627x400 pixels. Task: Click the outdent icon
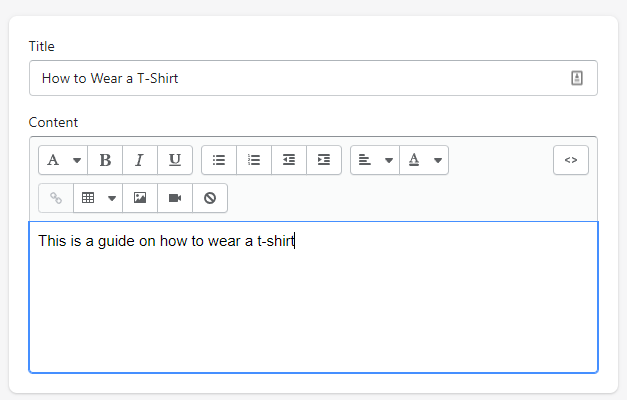tap(289, 160)
